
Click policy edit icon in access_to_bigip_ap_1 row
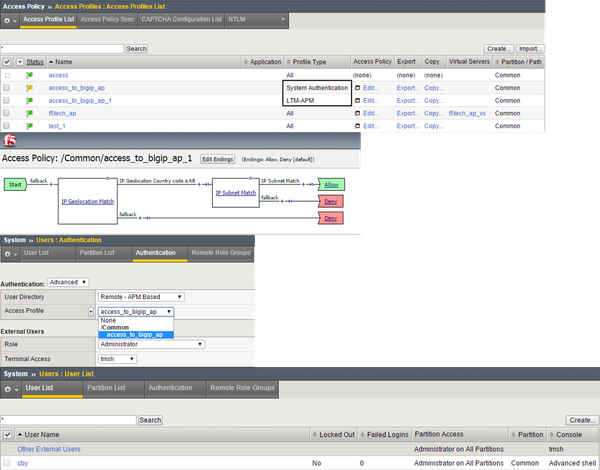click(x=357, y=100)
